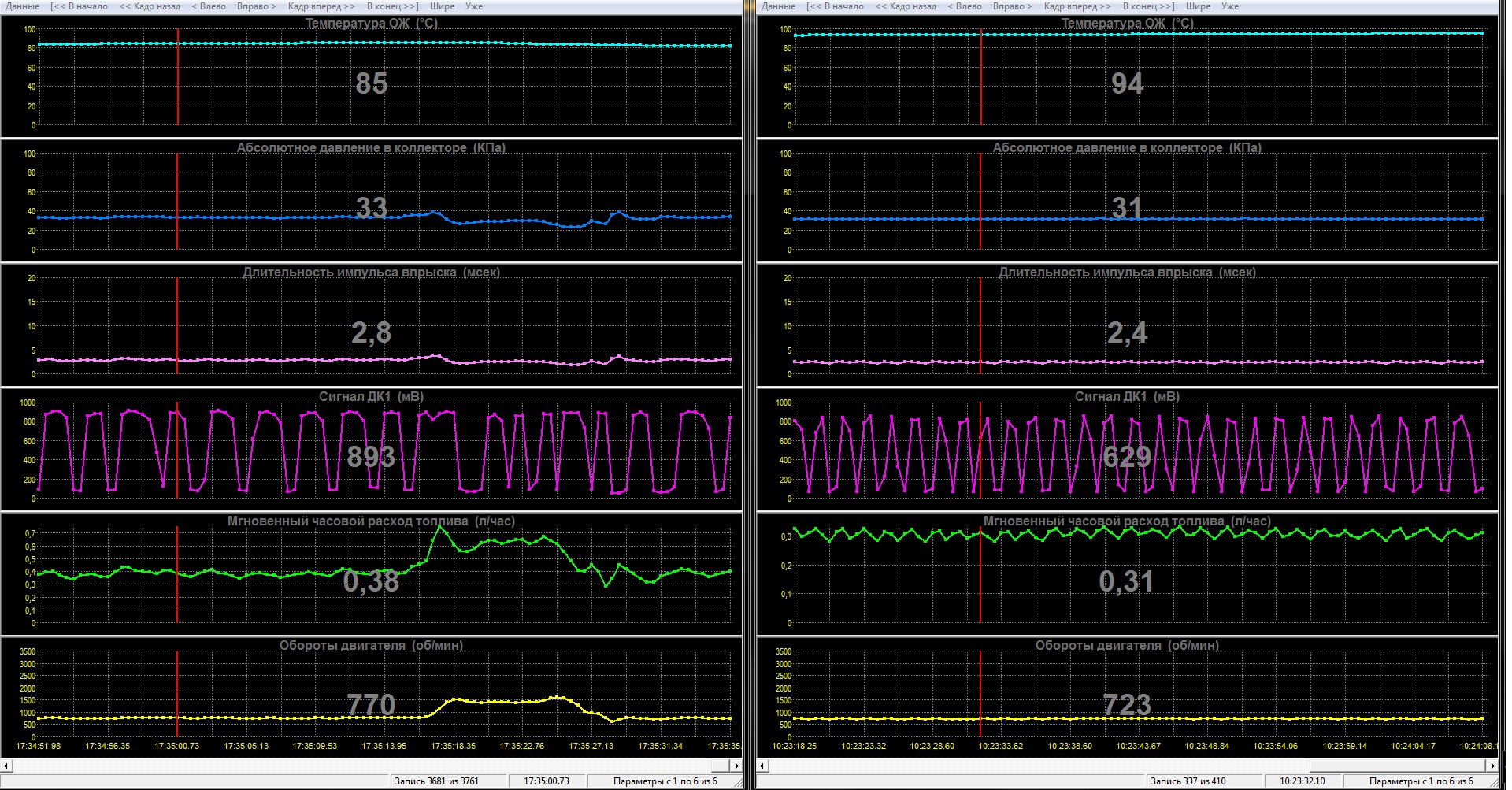Click right scroll arrow of right window scrollbar
The image size is (1512, 790).
coord(1492,765)
